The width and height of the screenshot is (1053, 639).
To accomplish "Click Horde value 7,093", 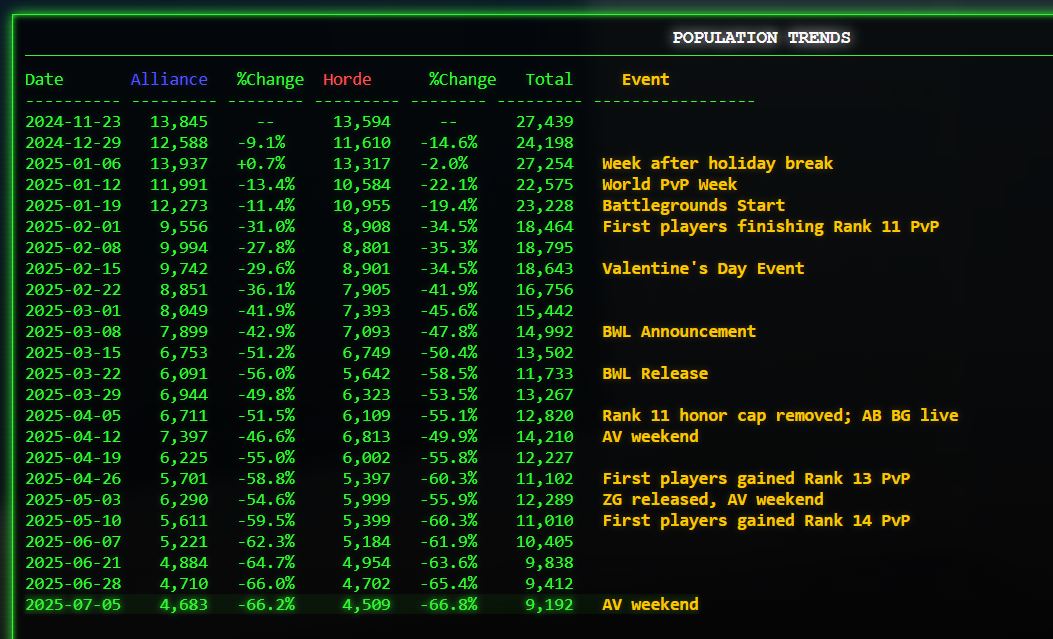I will pyautogui.click(x=367, y=332).
